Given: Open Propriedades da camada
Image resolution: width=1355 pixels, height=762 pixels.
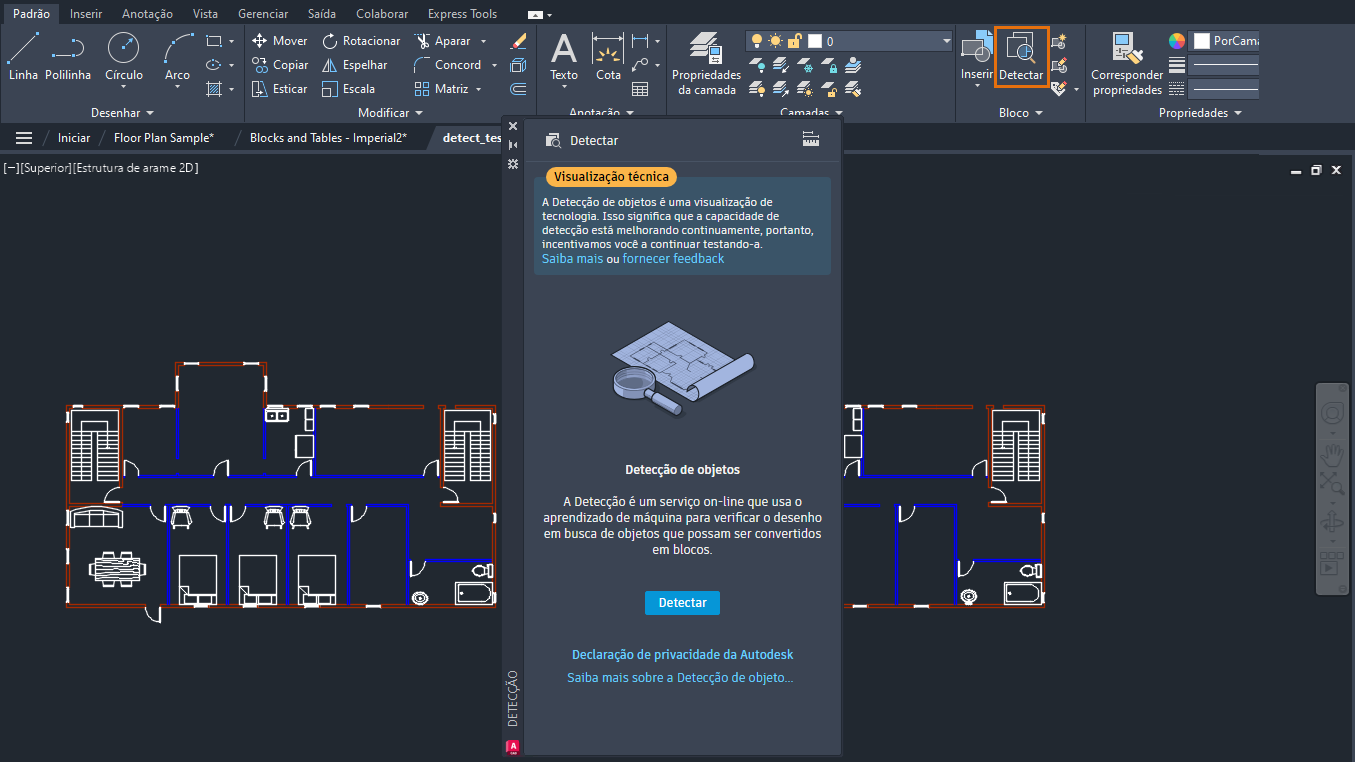Looking at the screenshot, I should [x=706, y=63].
